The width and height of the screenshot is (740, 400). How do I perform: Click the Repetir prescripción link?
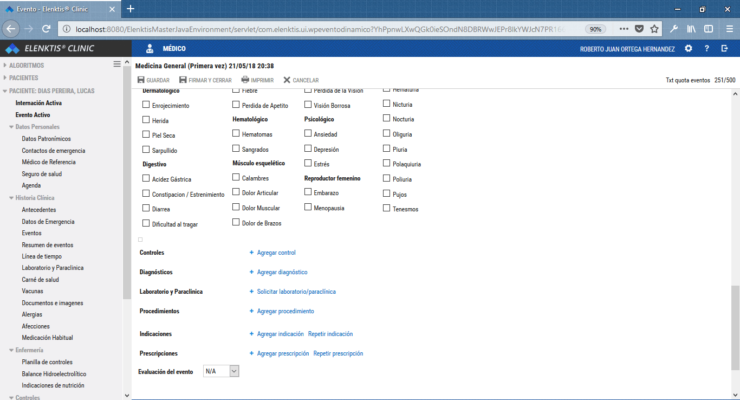pyautogui.click(x=337, y=353)
